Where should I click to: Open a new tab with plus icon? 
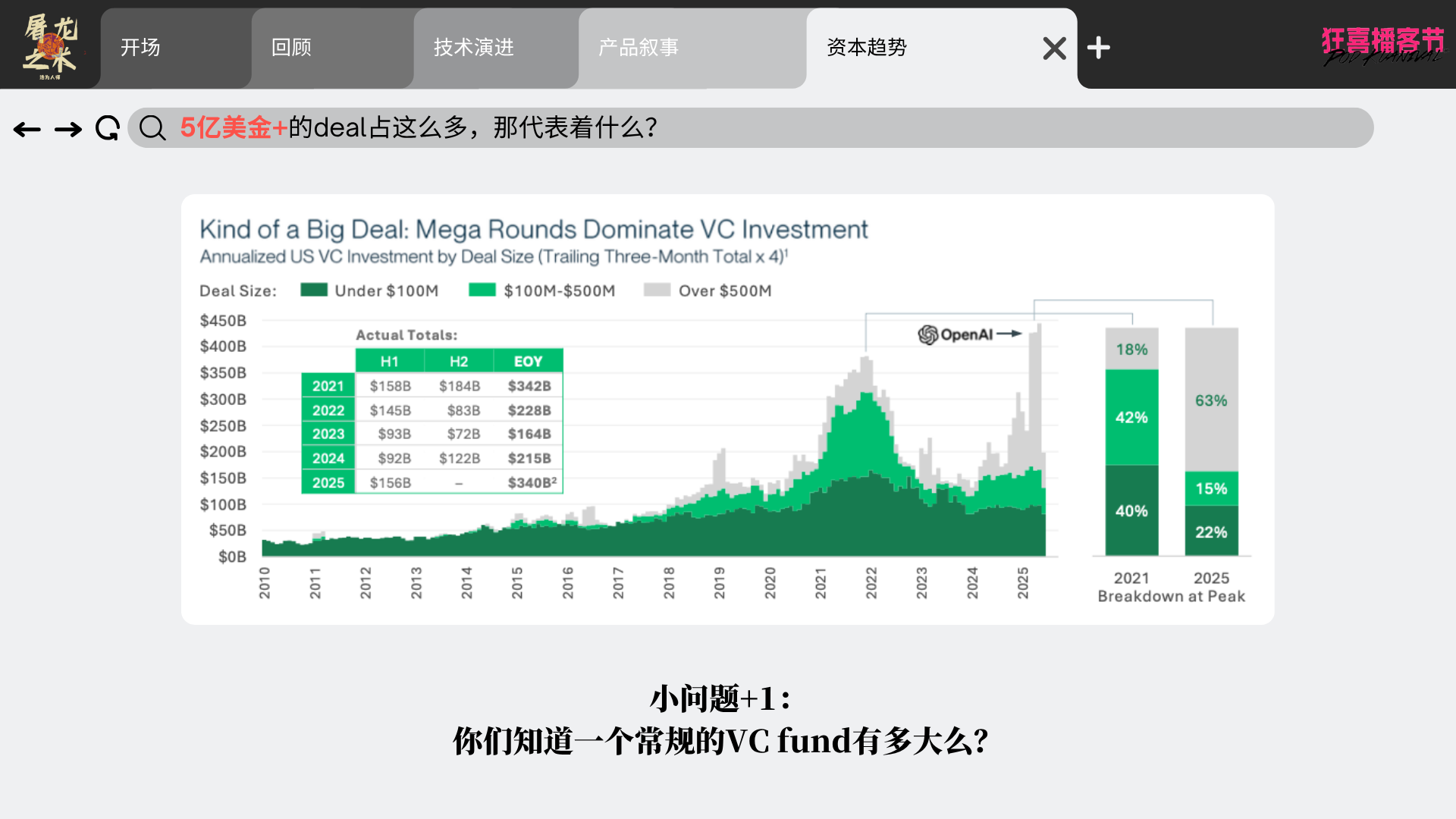pos(1098,48)
